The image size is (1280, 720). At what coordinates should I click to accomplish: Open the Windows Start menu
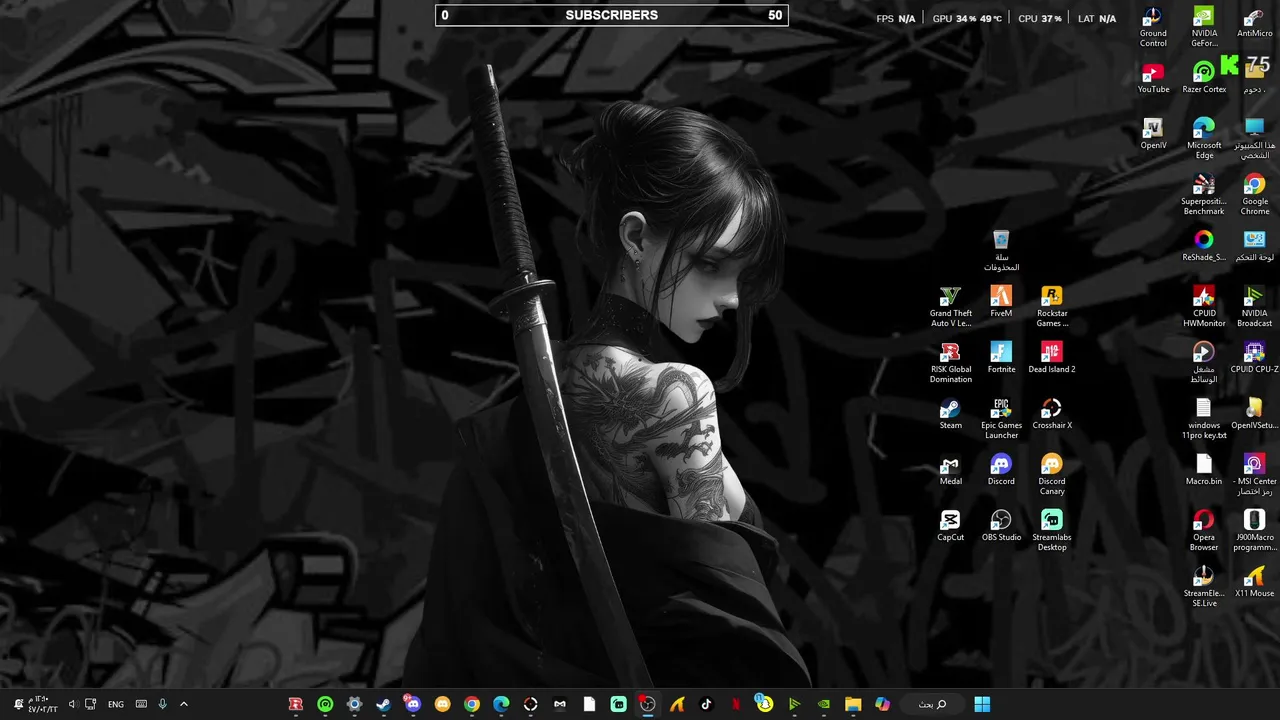coord(982,704)
